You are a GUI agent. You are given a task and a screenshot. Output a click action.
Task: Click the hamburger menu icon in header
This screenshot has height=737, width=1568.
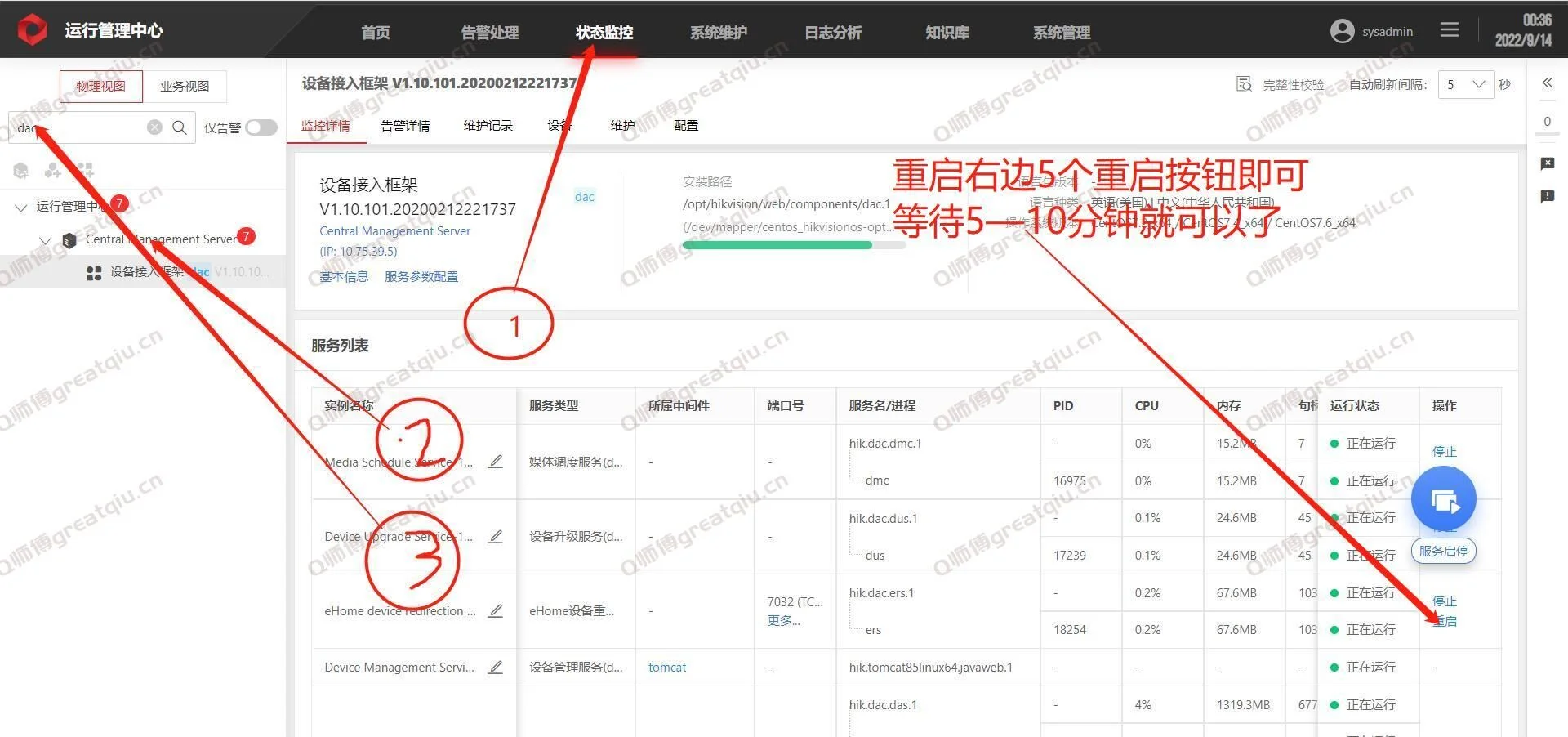point(1450,30)
